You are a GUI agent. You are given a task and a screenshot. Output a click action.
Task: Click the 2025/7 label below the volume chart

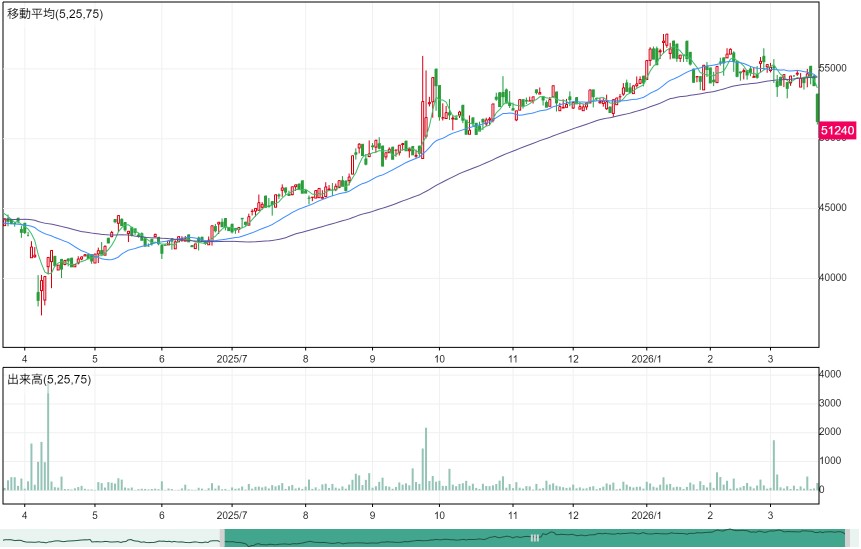[232, 516]
